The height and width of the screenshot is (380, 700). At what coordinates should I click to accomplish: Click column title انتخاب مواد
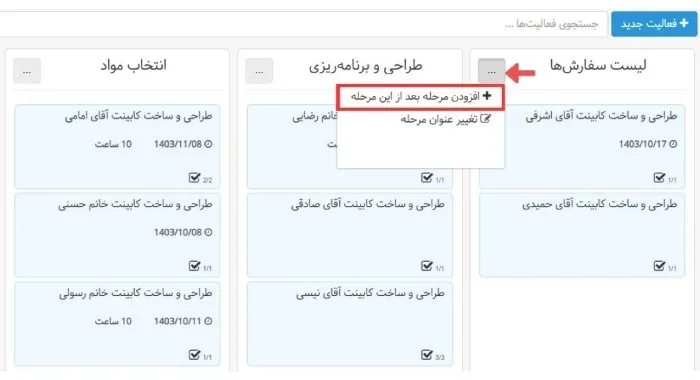(x=133, y=66)
